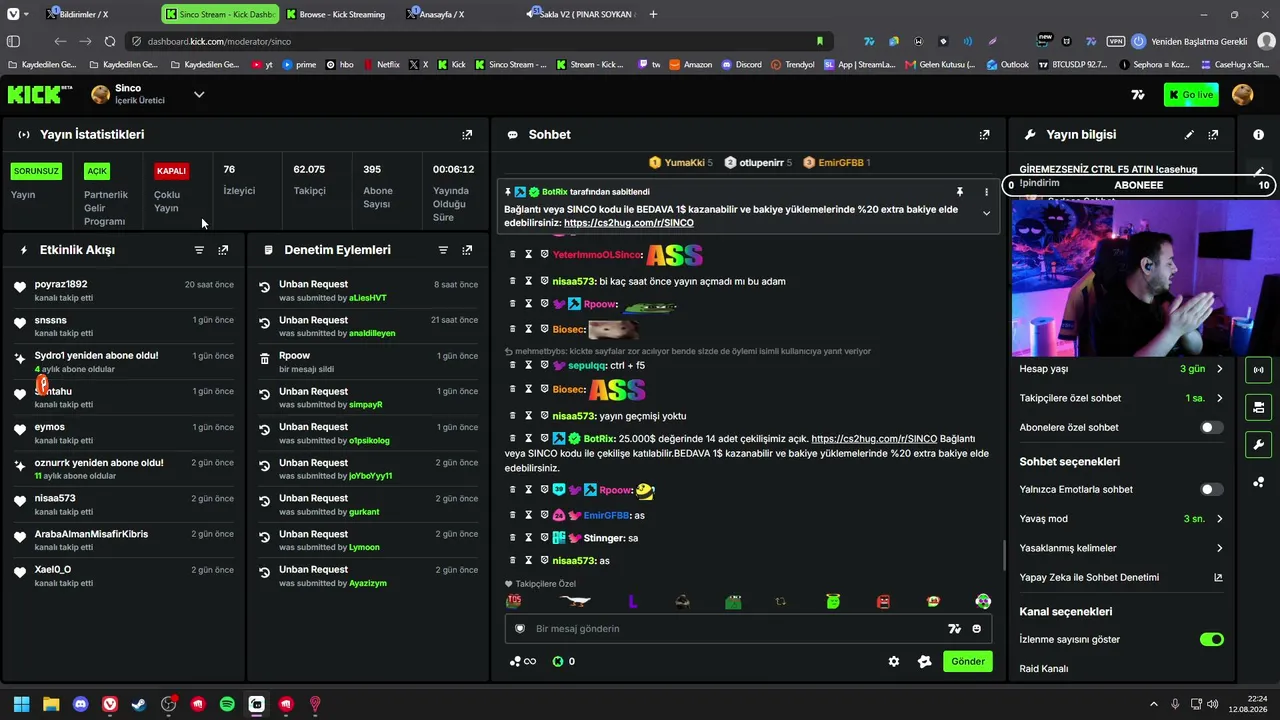Image resolution: width=1280 pixels, height=720 pixels.
Task: Click the Gönder send button
Action: [x=968, y=661]
